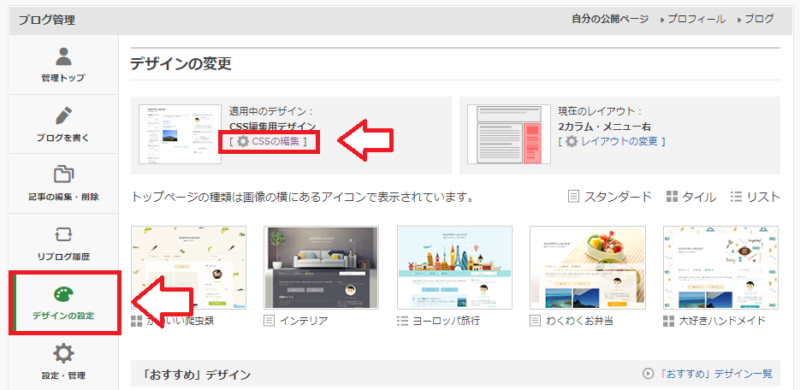Select 管理トップ menu label
The width and height of the screenshot is (800, 390).
coord(63,78)
